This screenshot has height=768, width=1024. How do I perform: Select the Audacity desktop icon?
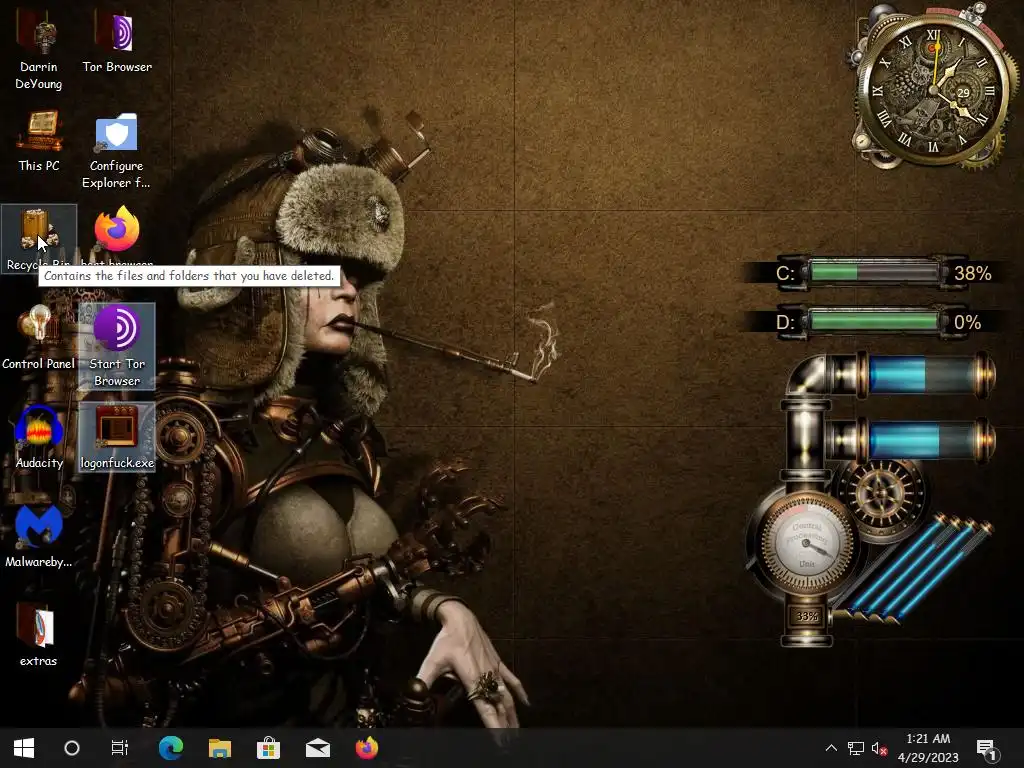click(39, 438)
